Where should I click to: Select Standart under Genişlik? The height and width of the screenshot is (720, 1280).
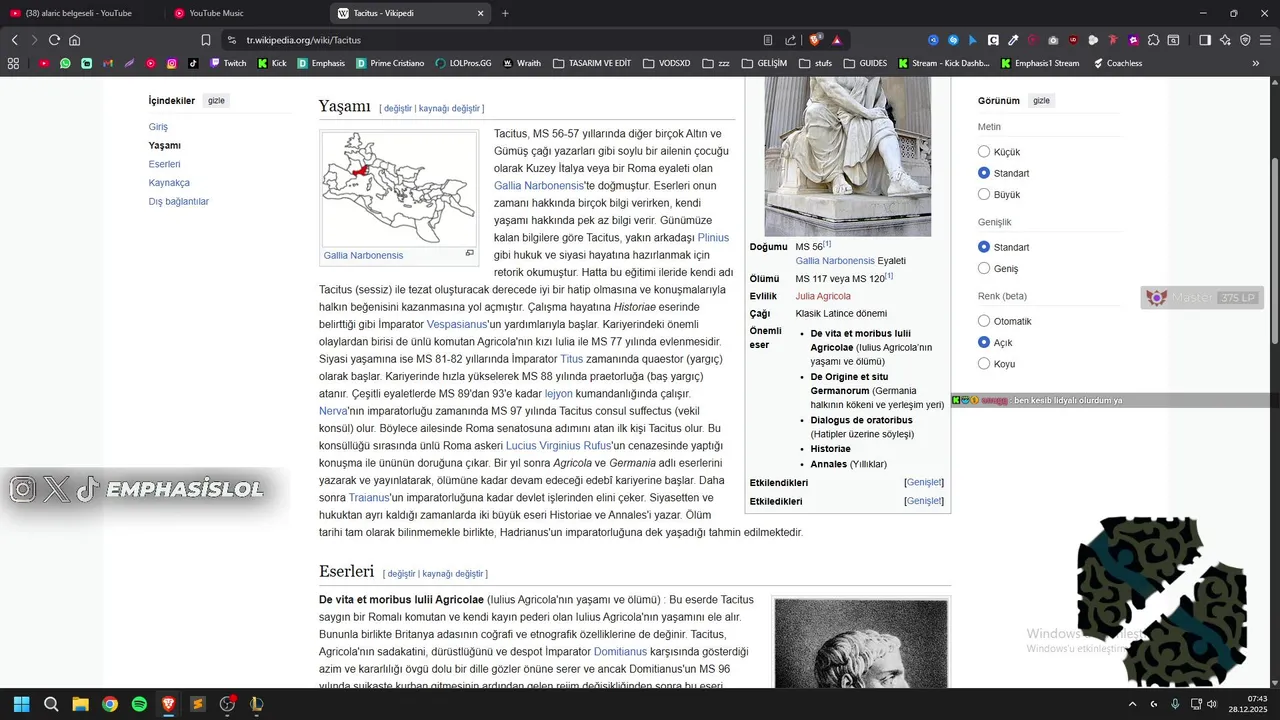[984, 247]
